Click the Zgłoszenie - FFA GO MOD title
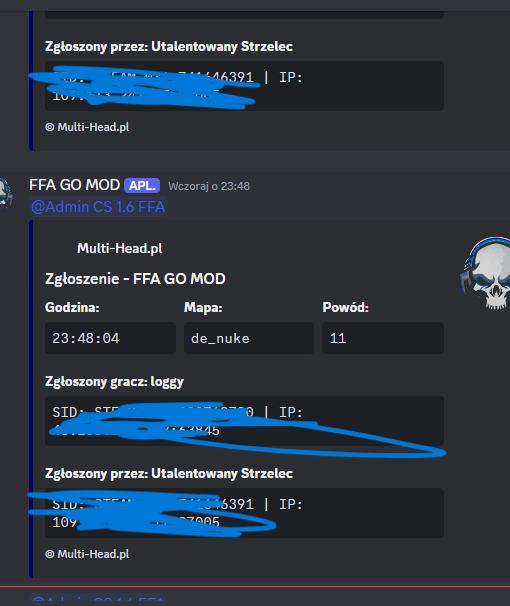Image resolution: width=510 pixels, height=606 pixels. pyautogui.click(x=135, y=279)
